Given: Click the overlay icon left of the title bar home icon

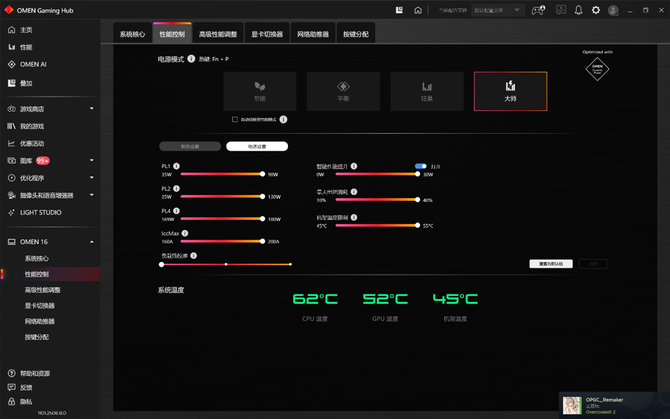Looking at the screenshot, I should pos(399,10).
